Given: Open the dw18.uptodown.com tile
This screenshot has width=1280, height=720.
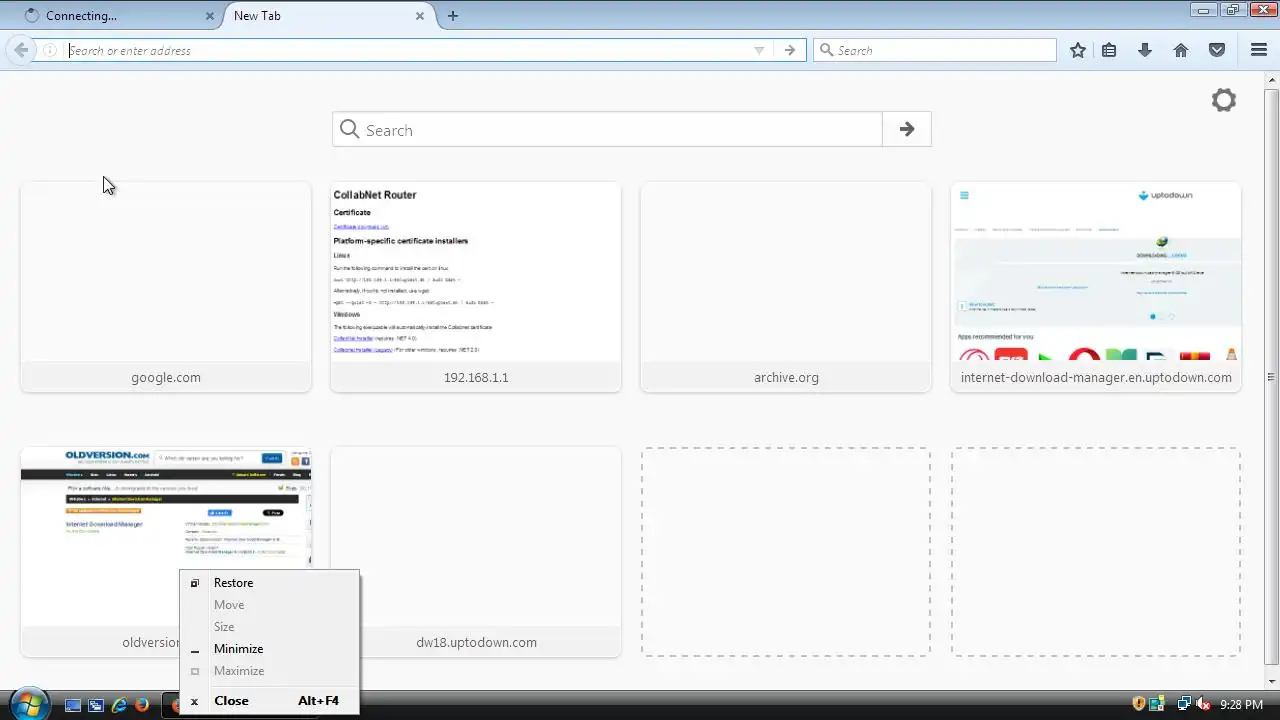Looking at the screenshot, I should point(476,552).
